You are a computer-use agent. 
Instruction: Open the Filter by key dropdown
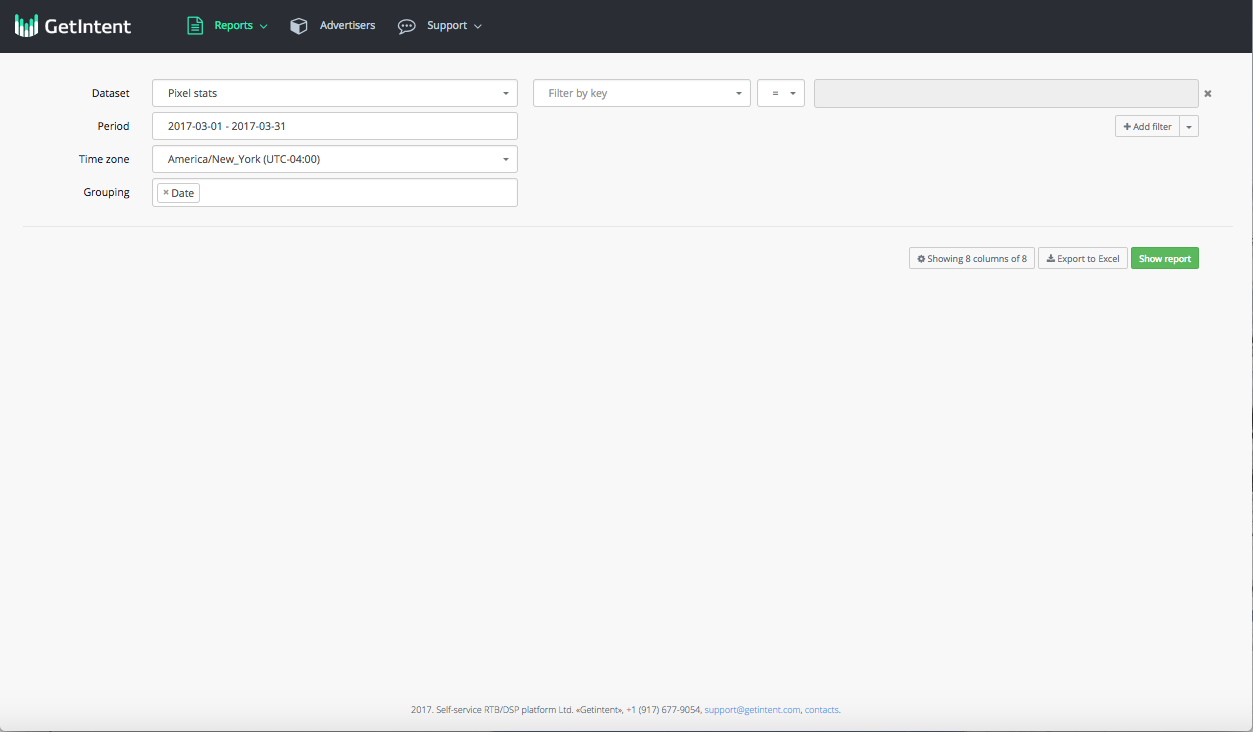click(x=641, y=93)
